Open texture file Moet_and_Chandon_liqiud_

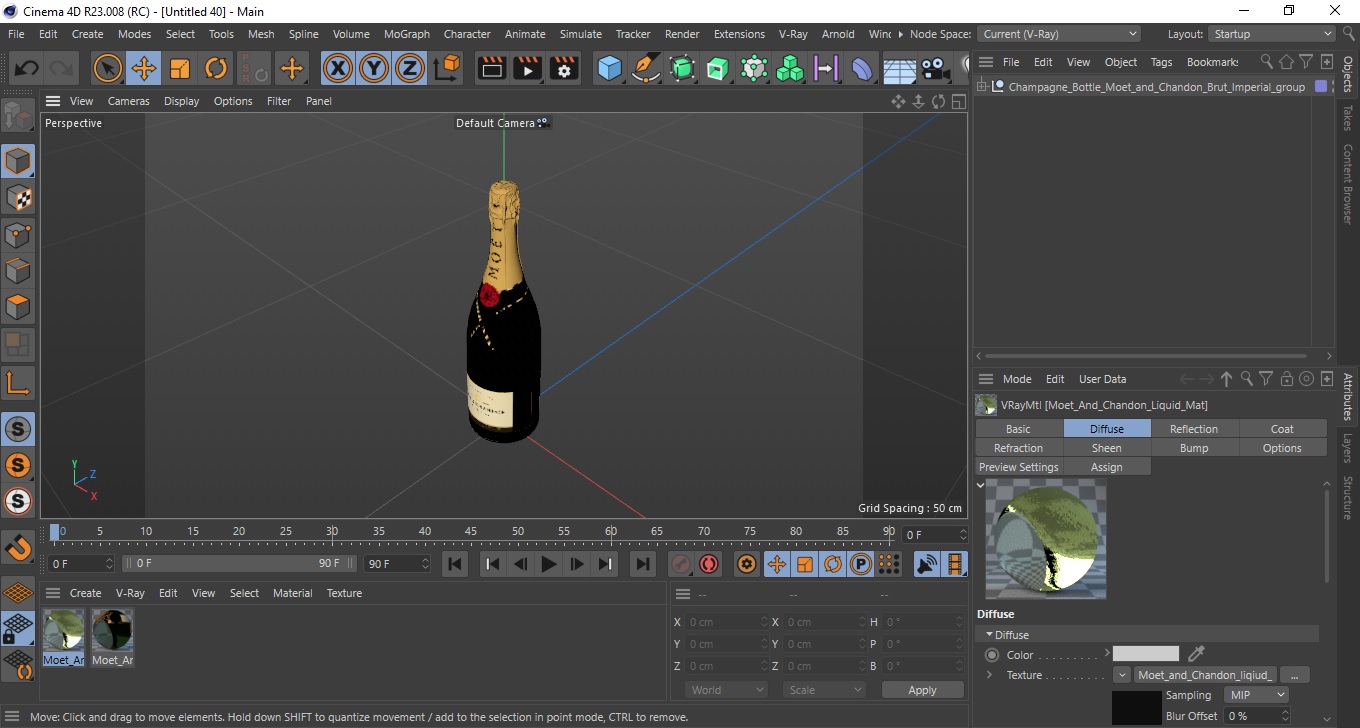click(x=1205, y=675)
